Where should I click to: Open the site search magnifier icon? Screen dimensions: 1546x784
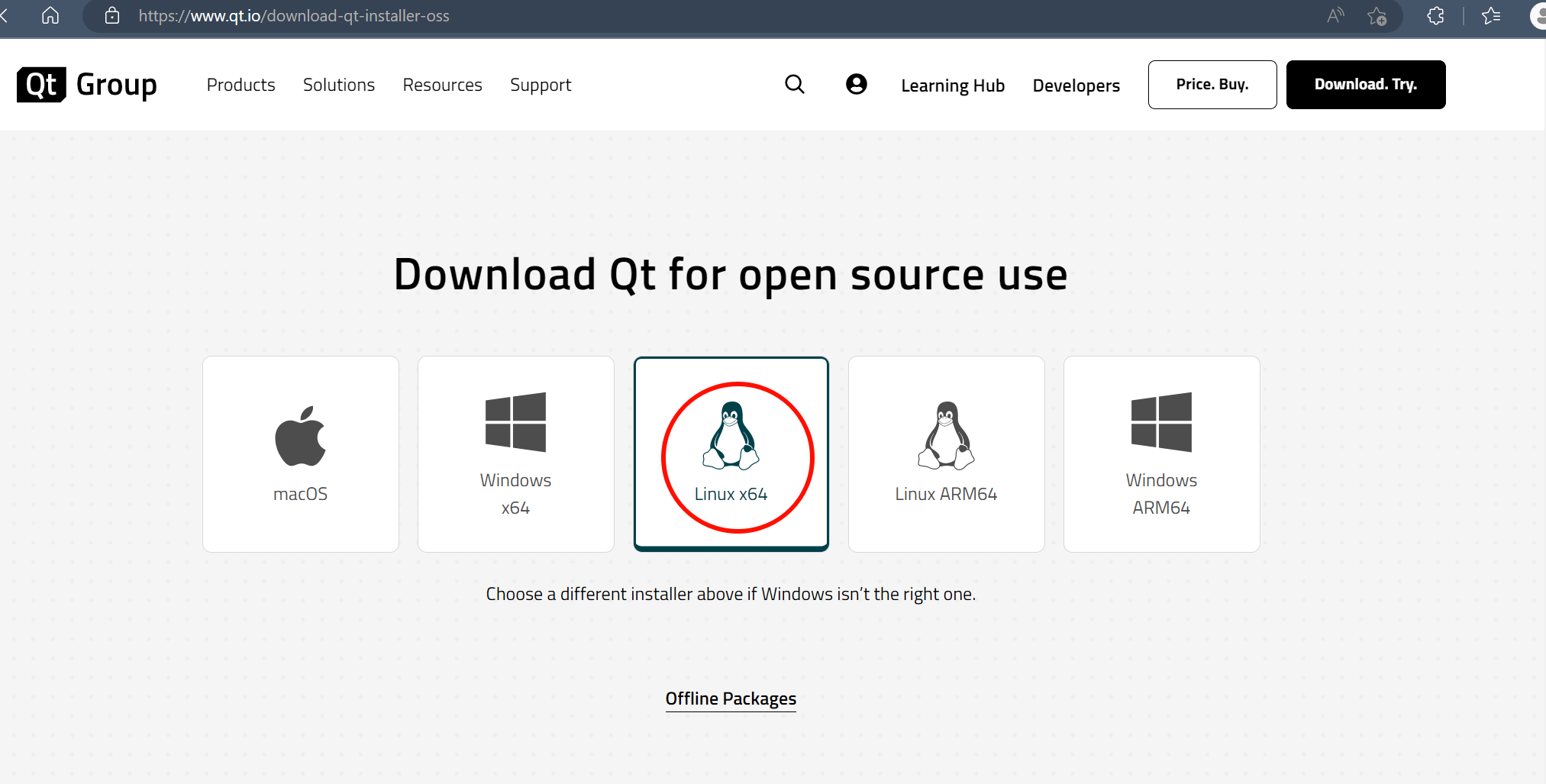click(x=795, y=85)
